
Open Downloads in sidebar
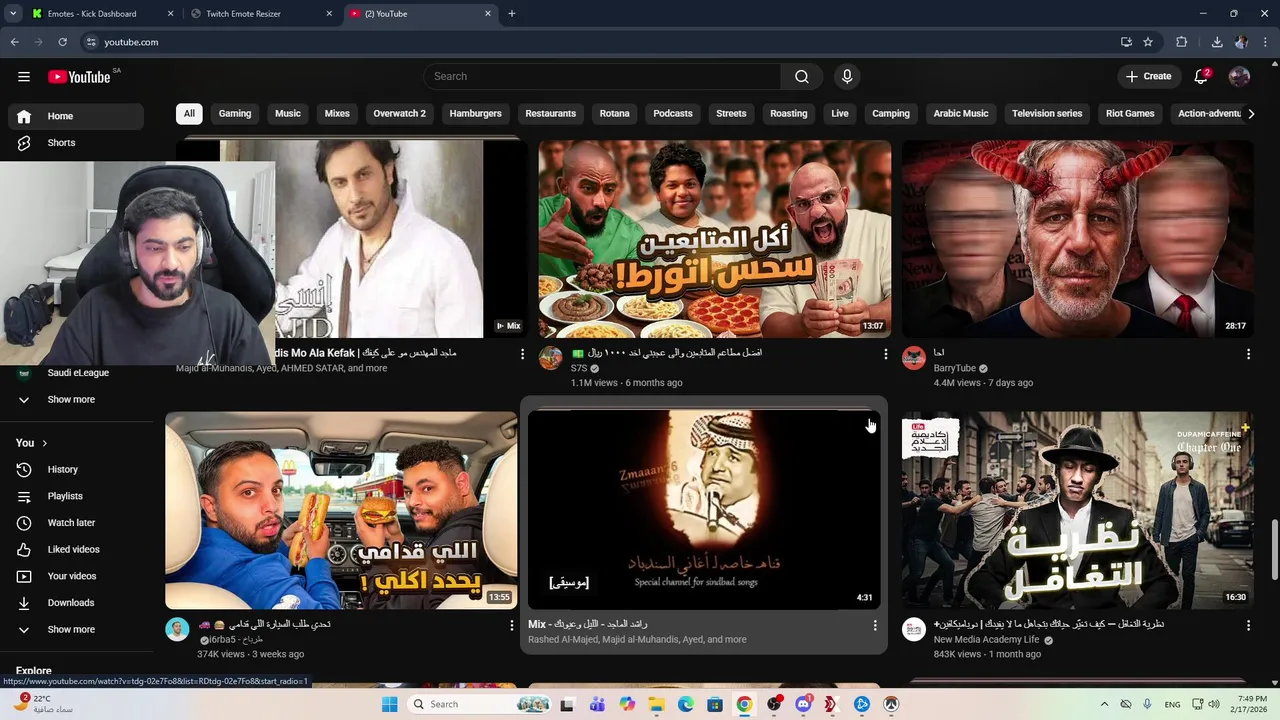76,602
